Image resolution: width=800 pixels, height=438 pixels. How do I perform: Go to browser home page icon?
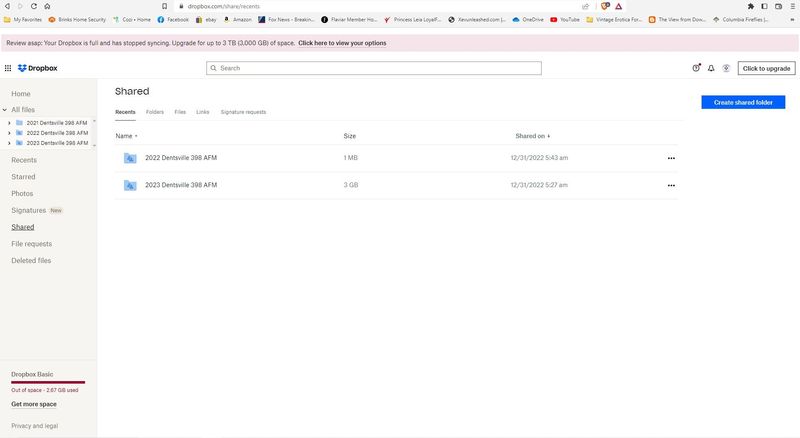[47, 6]
